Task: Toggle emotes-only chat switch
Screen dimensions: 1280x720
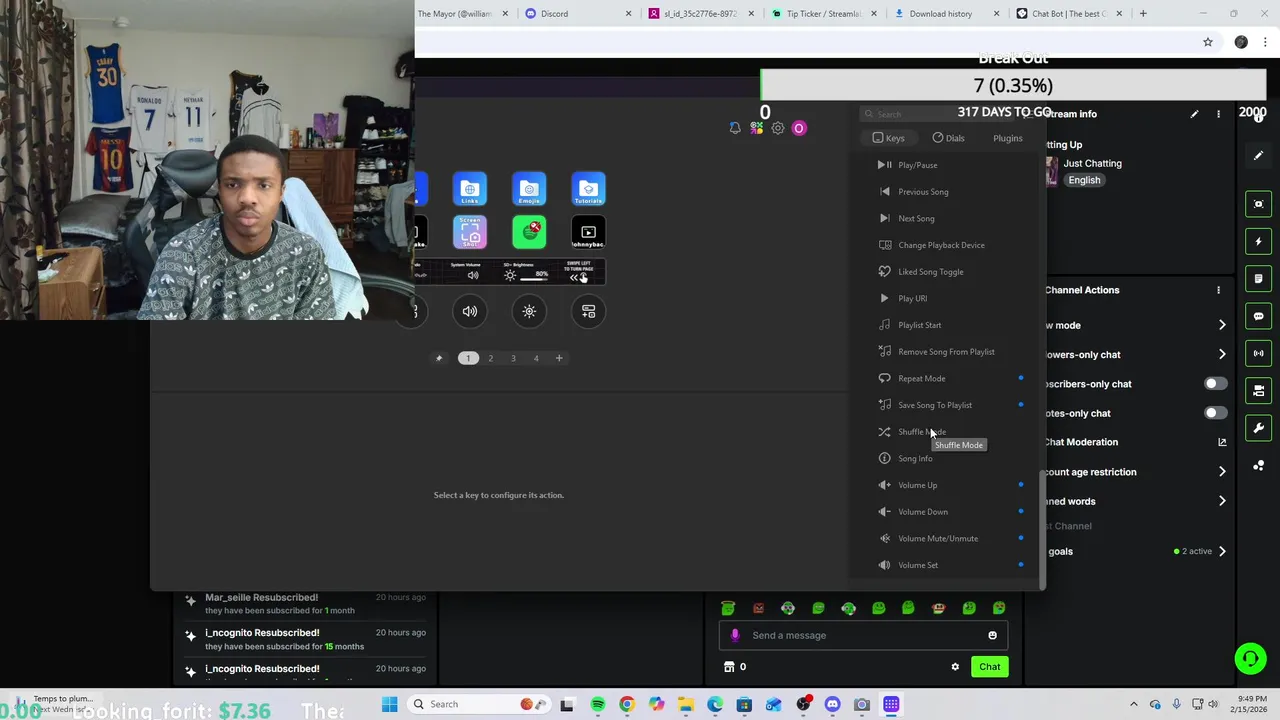Action: (x=1214, y=413)
